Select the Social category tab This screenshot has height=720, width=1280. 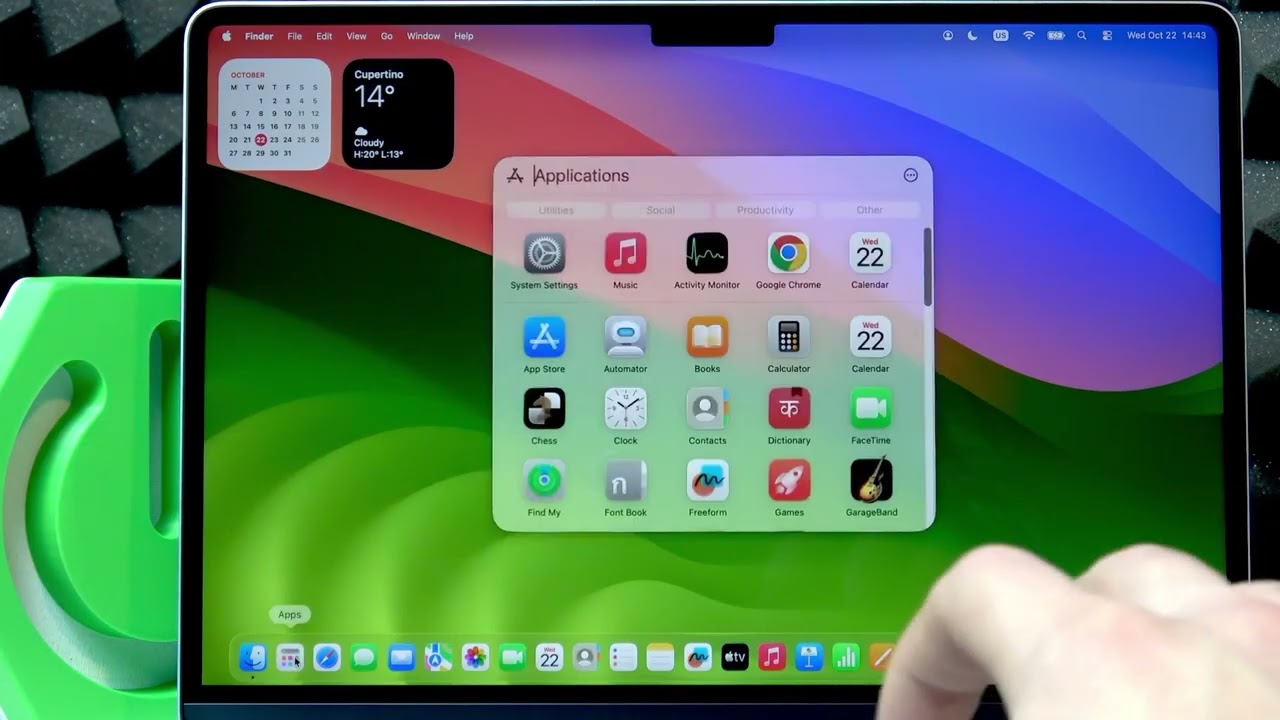click(660, 210)
